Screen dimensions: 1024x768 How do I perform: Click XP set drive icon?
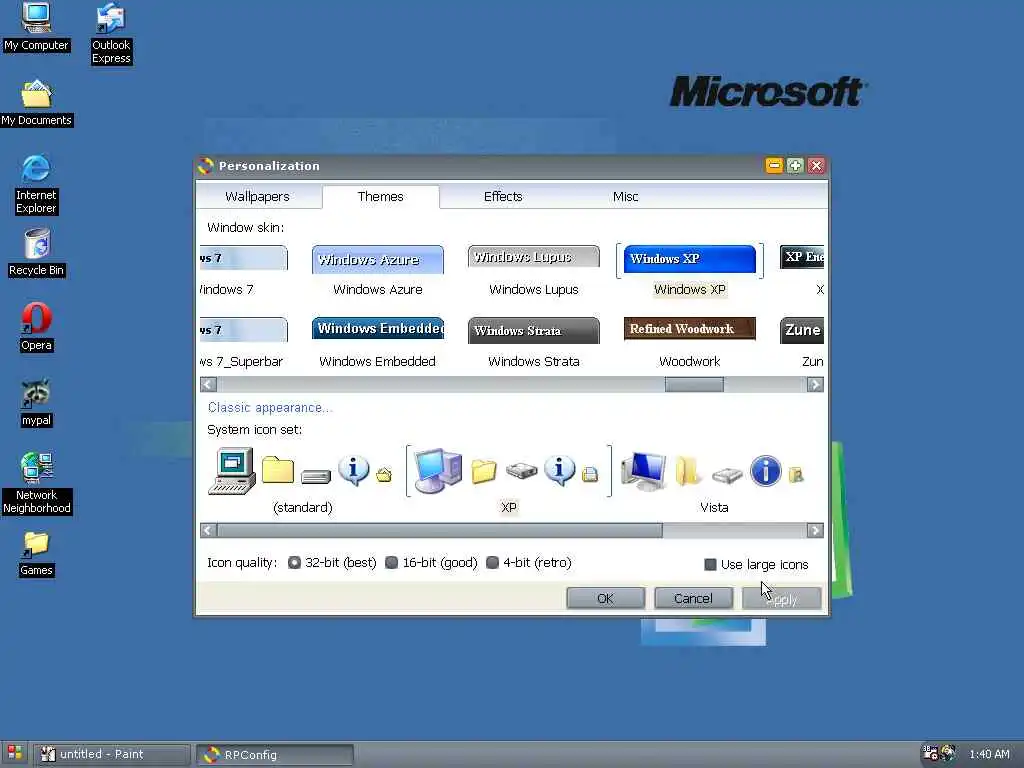point(521,471)
